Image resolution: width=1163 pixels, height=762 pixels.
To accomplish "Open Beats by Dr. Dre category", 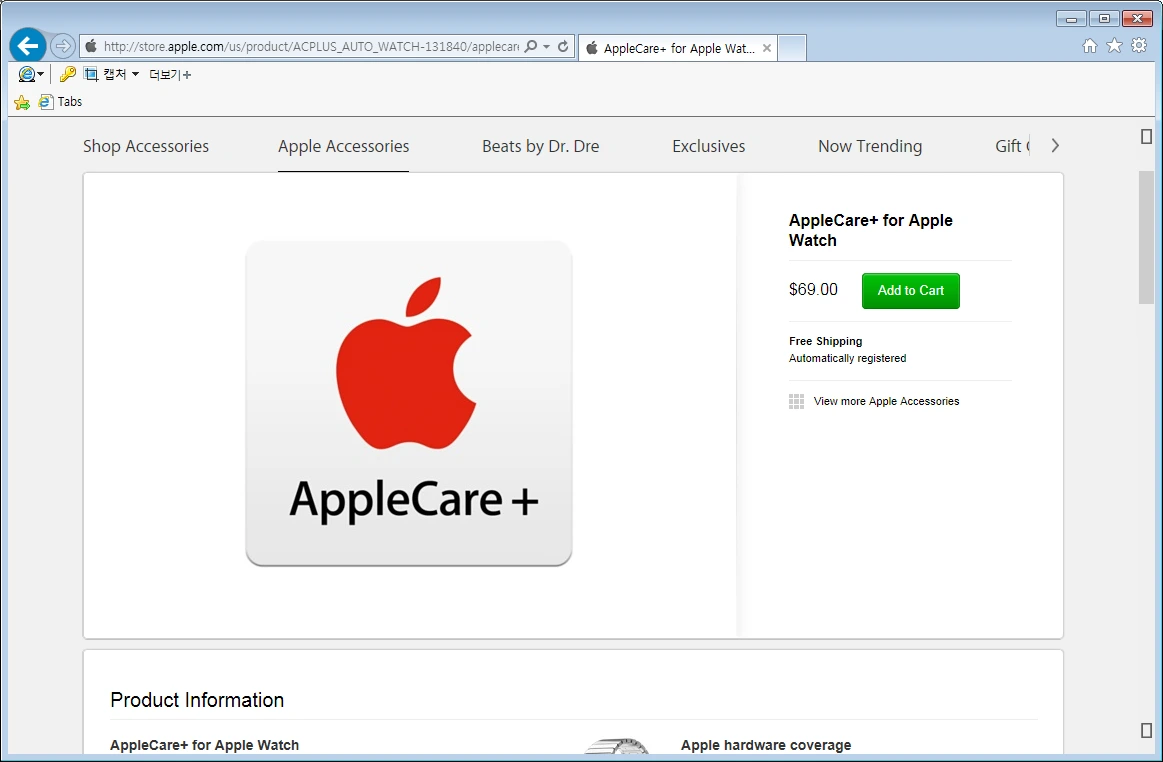I will pyautogui.click(x=541, y=146).
